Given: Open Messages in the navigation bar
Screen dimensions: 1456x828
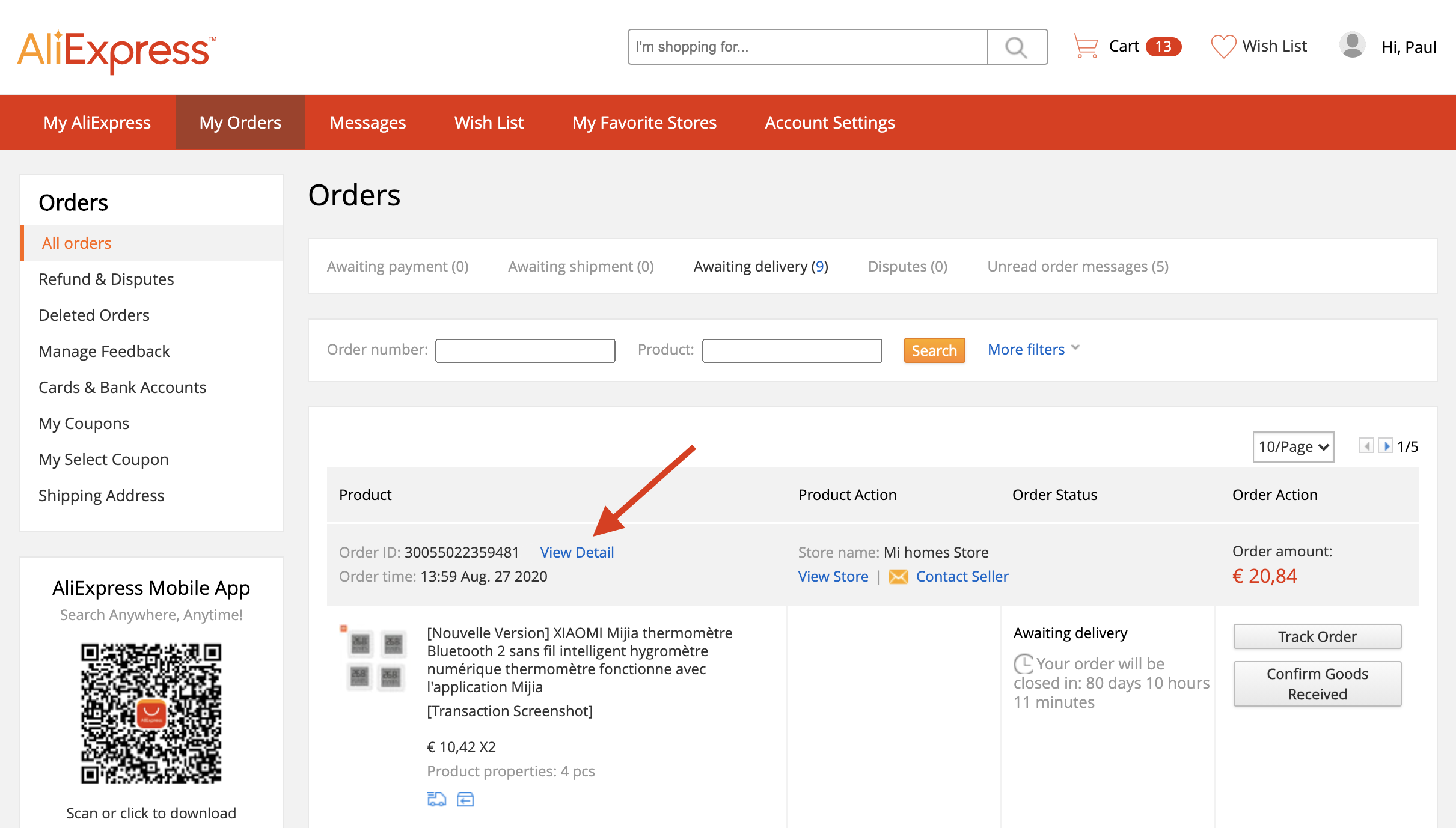Looking at the screenshot, I should click(368, 123).
